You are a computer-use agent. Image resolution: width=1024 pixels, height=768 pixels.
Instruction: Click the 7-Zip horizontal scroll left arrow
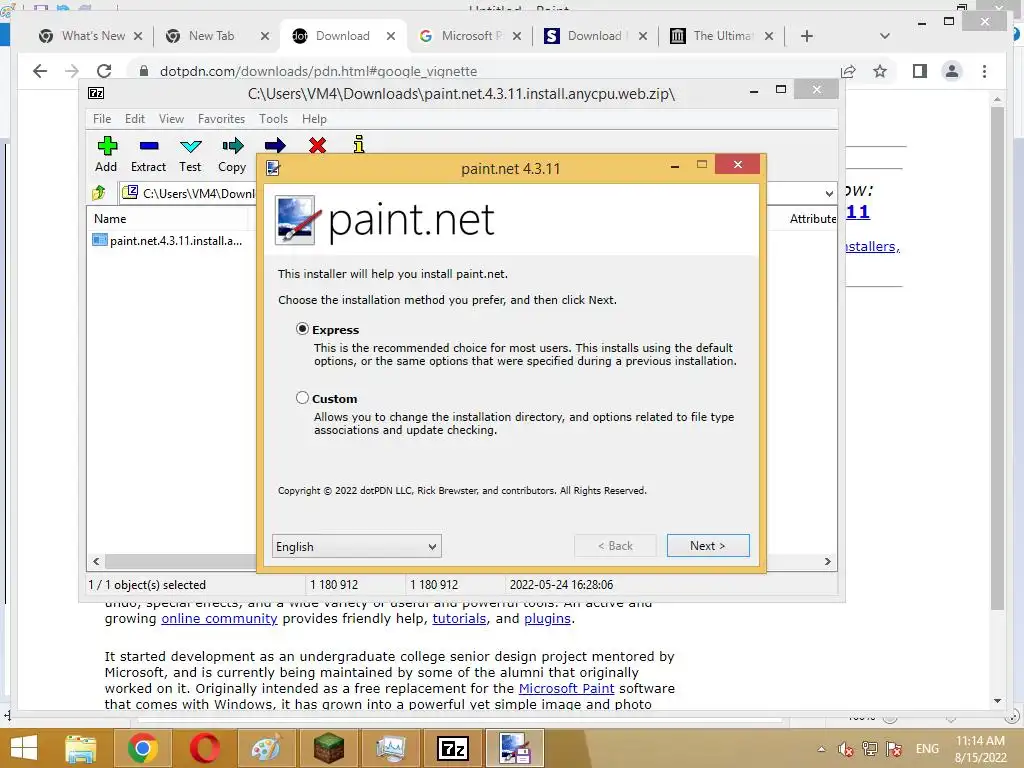(96, 562)
